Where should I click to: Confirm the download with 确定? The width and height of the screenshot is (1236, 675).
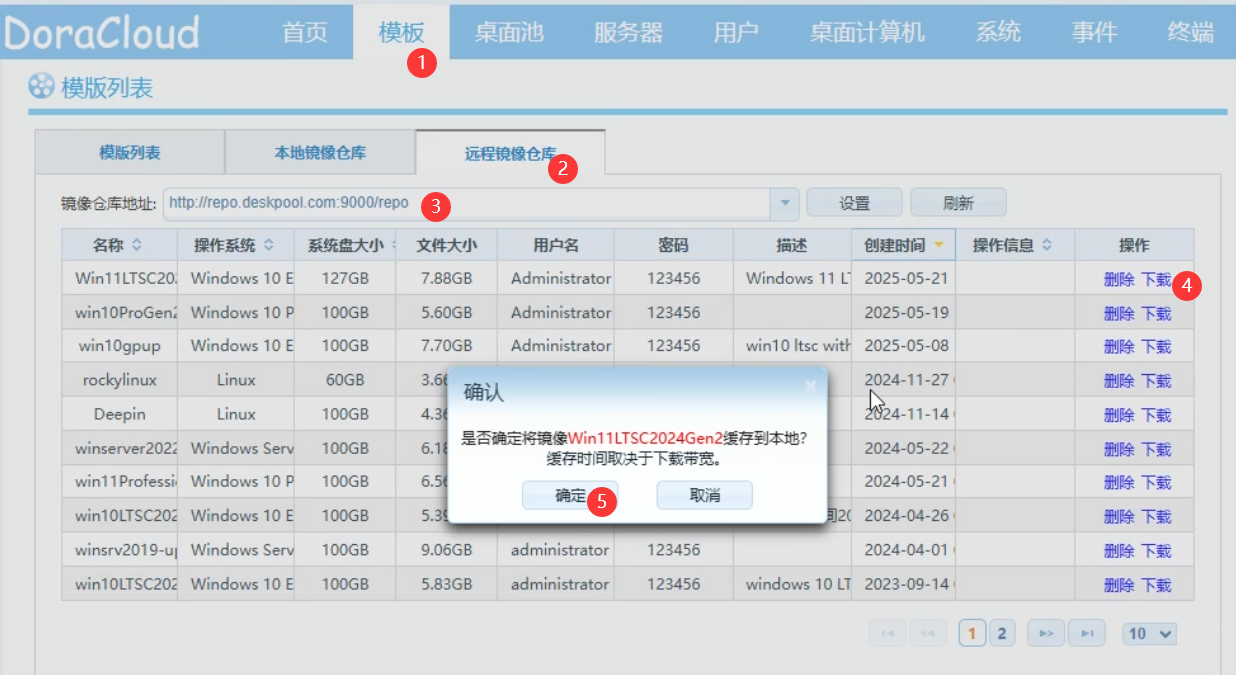[570, 495]
